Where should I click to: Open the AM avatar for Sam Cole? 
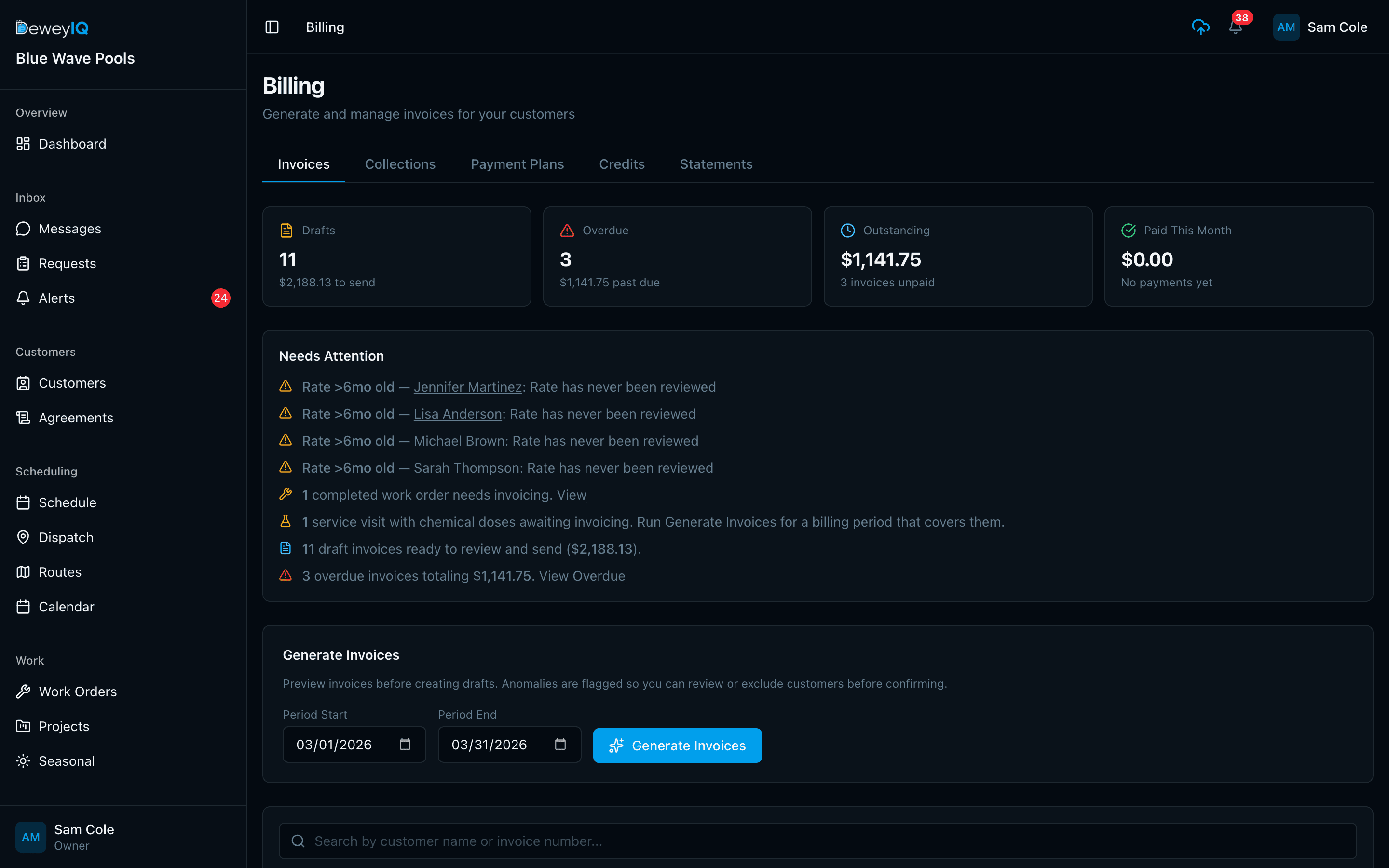[x=1286, y=27]
